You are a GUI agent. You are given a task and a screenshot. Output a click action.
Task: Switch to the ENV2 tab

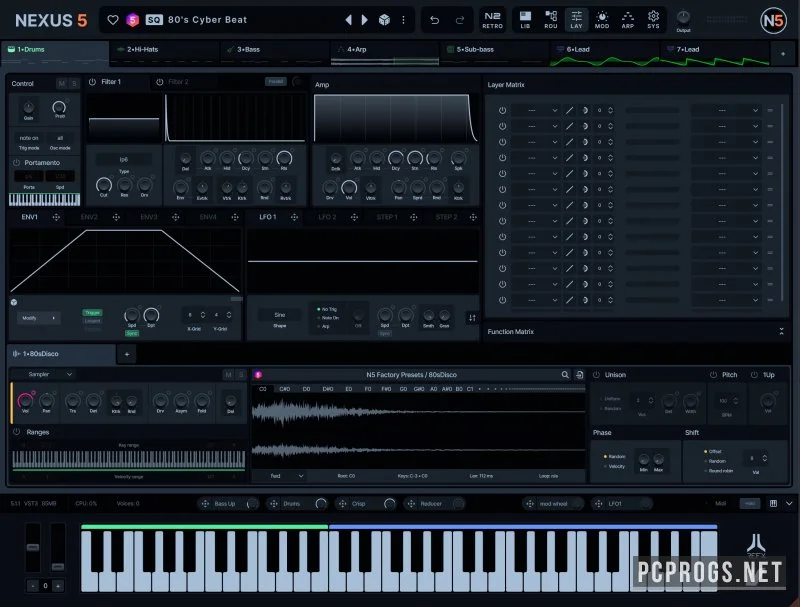click(x=89, y=217)
